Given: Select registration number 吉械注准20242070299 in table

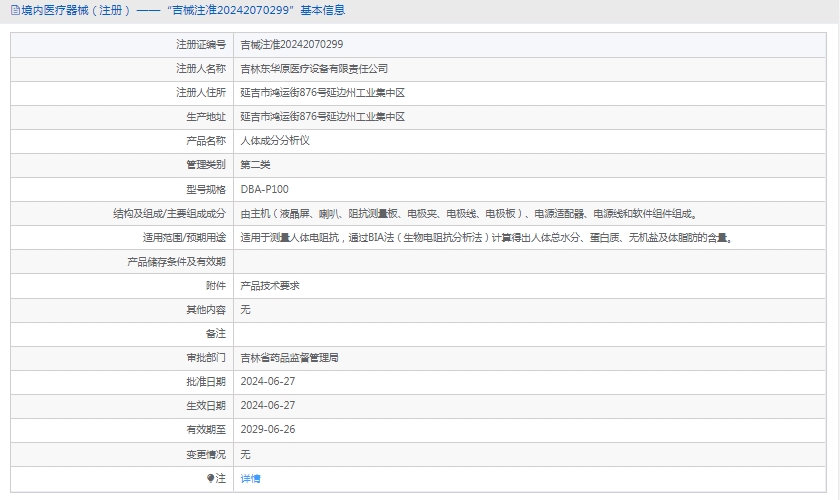Looking at the screenshot, I should (x=291, y=45).
